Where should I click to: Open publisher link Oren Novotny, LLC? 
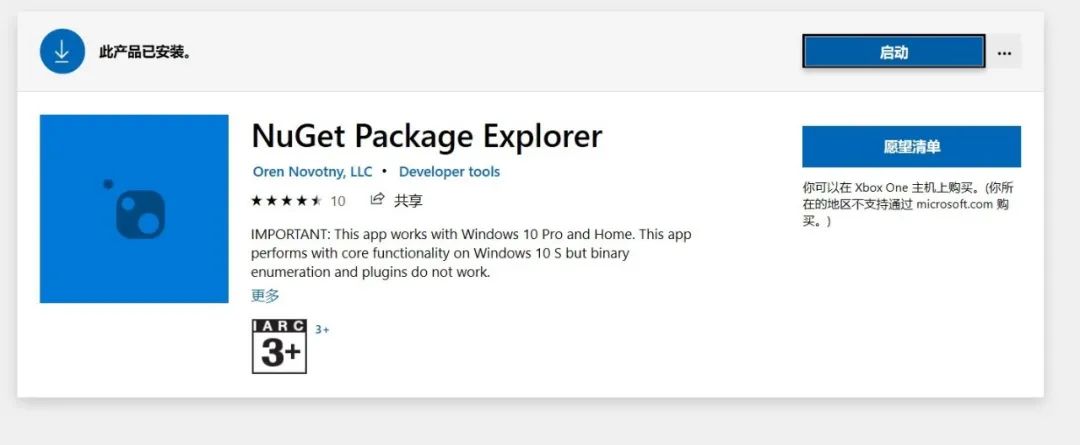[x=312, y=172]
